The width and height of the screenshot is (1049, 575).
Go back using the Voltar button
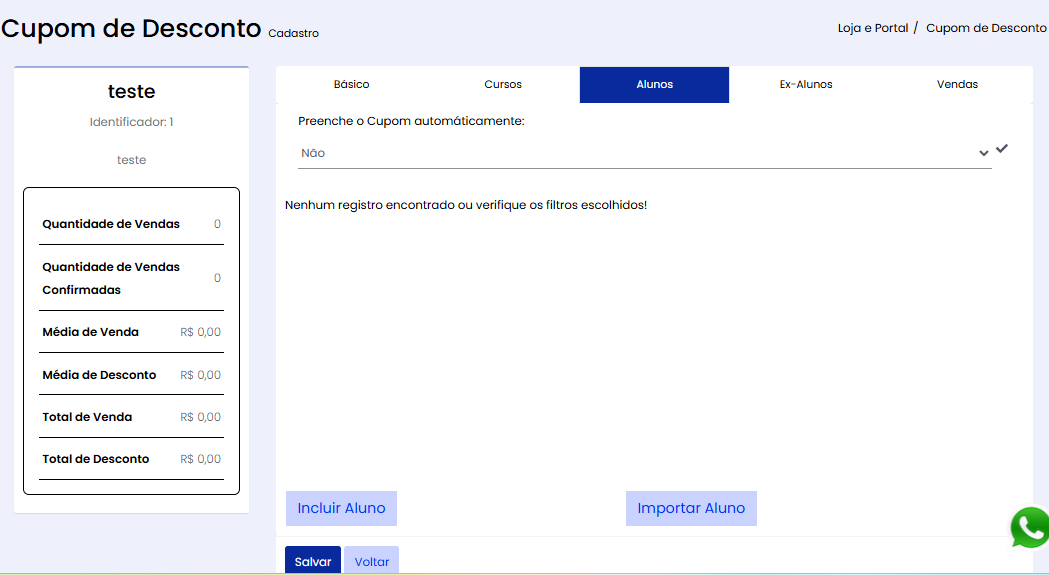pyautogui.click(x=372, y=562)
